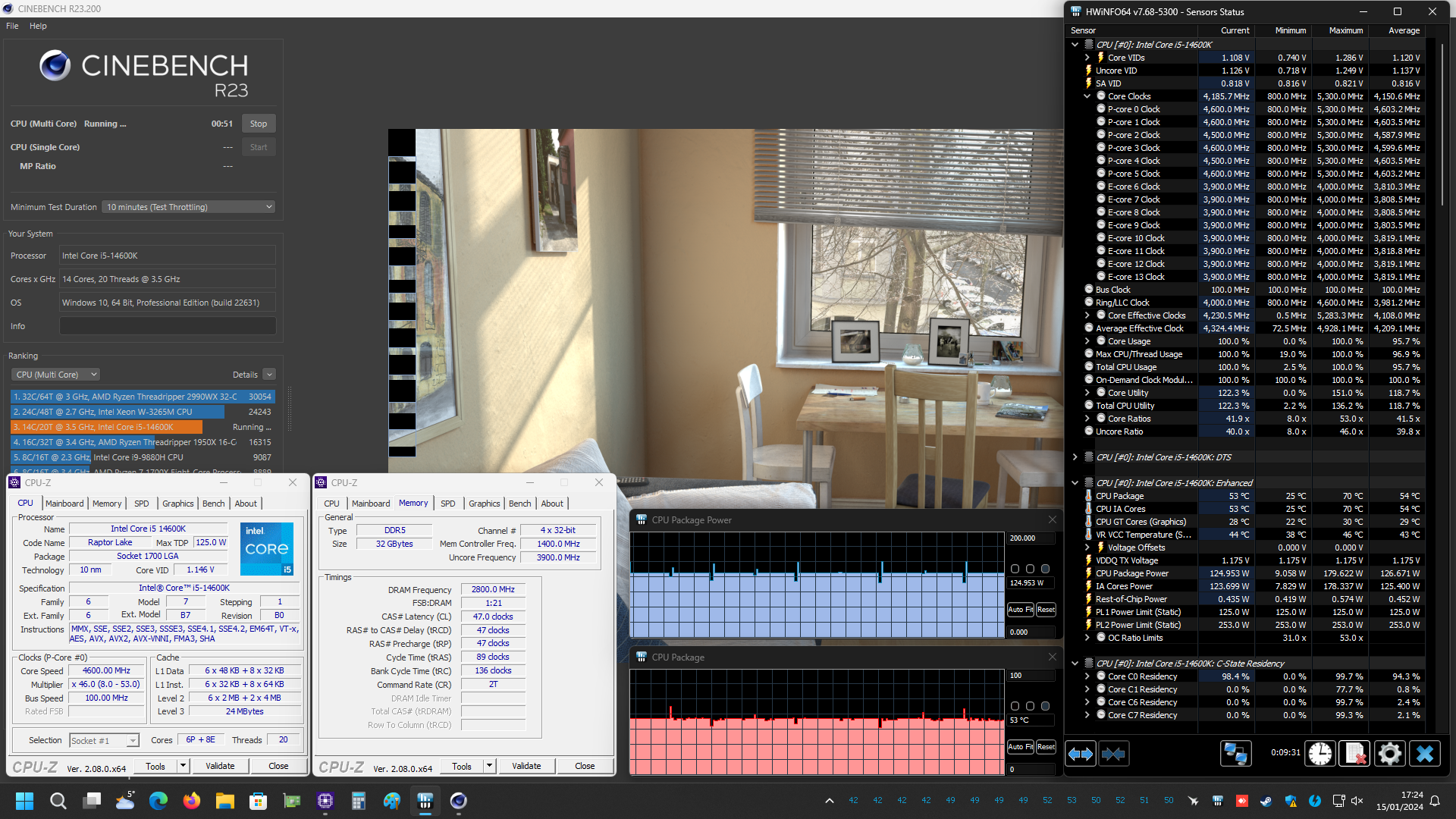The image size is (1456, 819).
Task: Switch to Mainboard tab in left CPU-Z
Action: coord(64,504)
